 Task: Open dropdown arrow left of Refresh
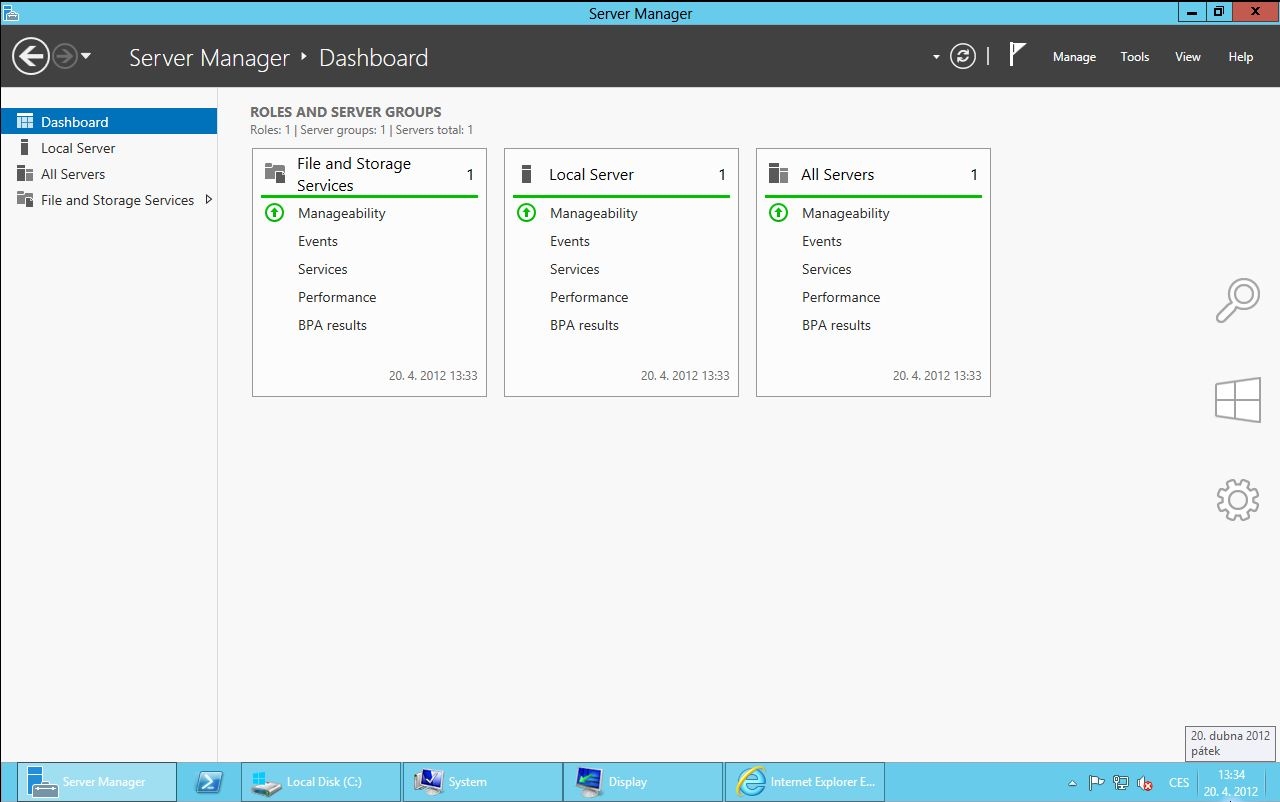[x=936, y=57]
